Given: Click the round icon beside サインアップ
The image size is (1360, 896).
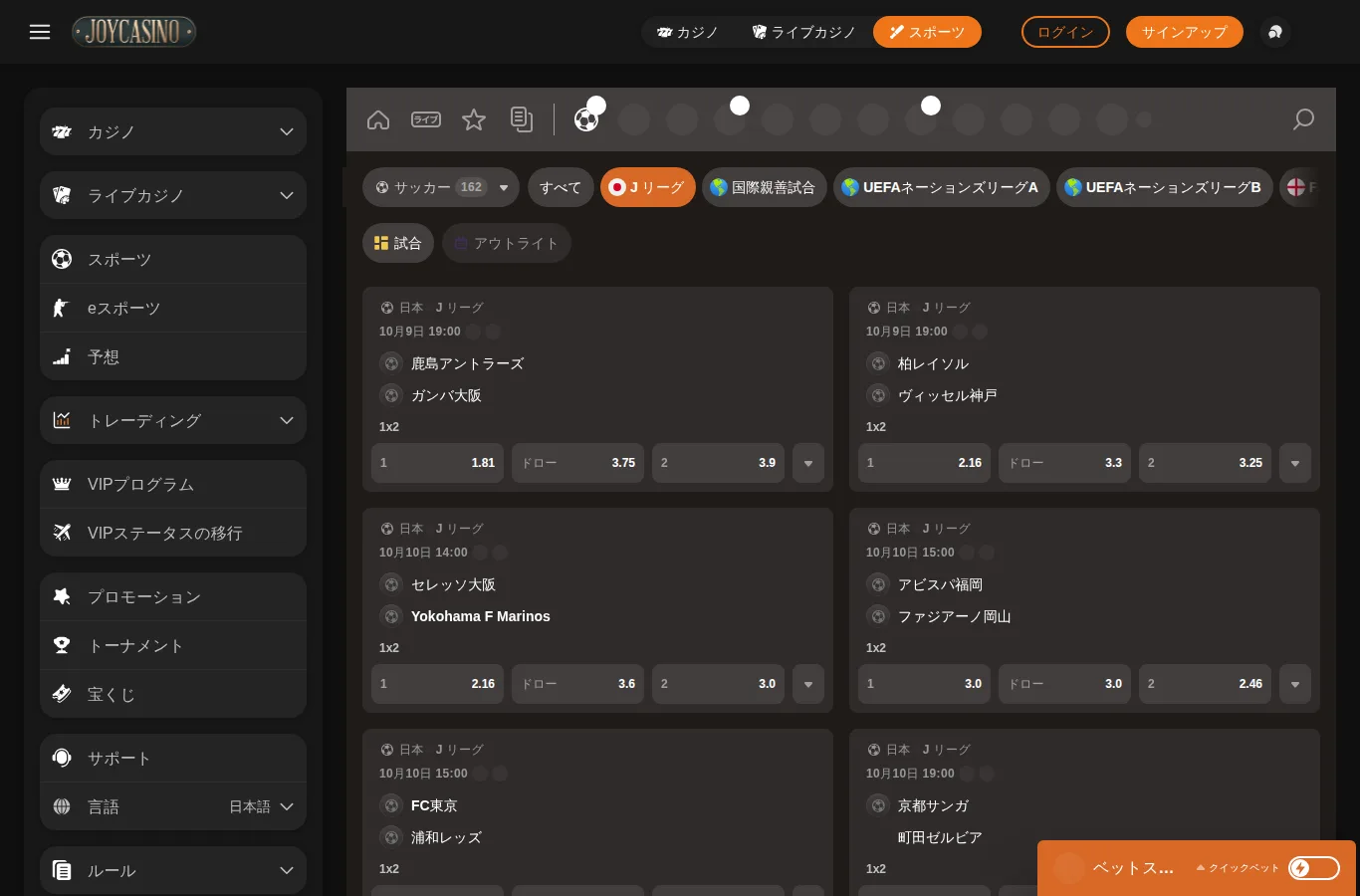Looking at the screenshot, I should [x=1275, y=32].
